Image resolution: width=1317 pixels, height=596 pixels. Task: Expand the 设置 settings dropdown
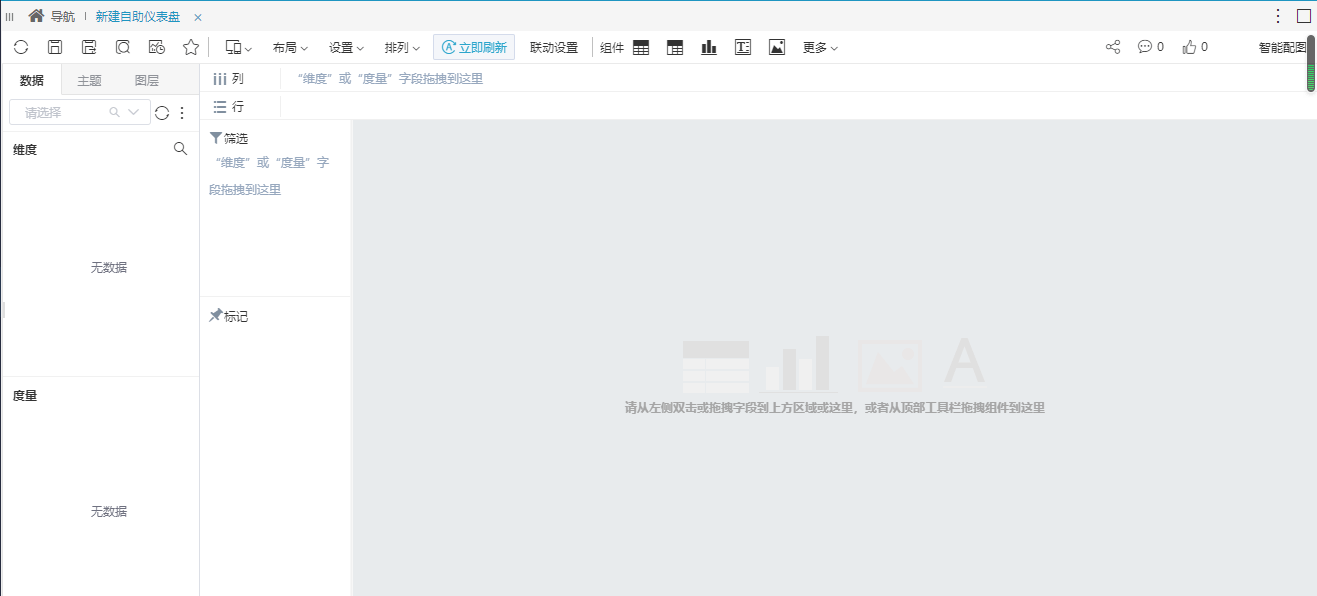pos(344,46)
